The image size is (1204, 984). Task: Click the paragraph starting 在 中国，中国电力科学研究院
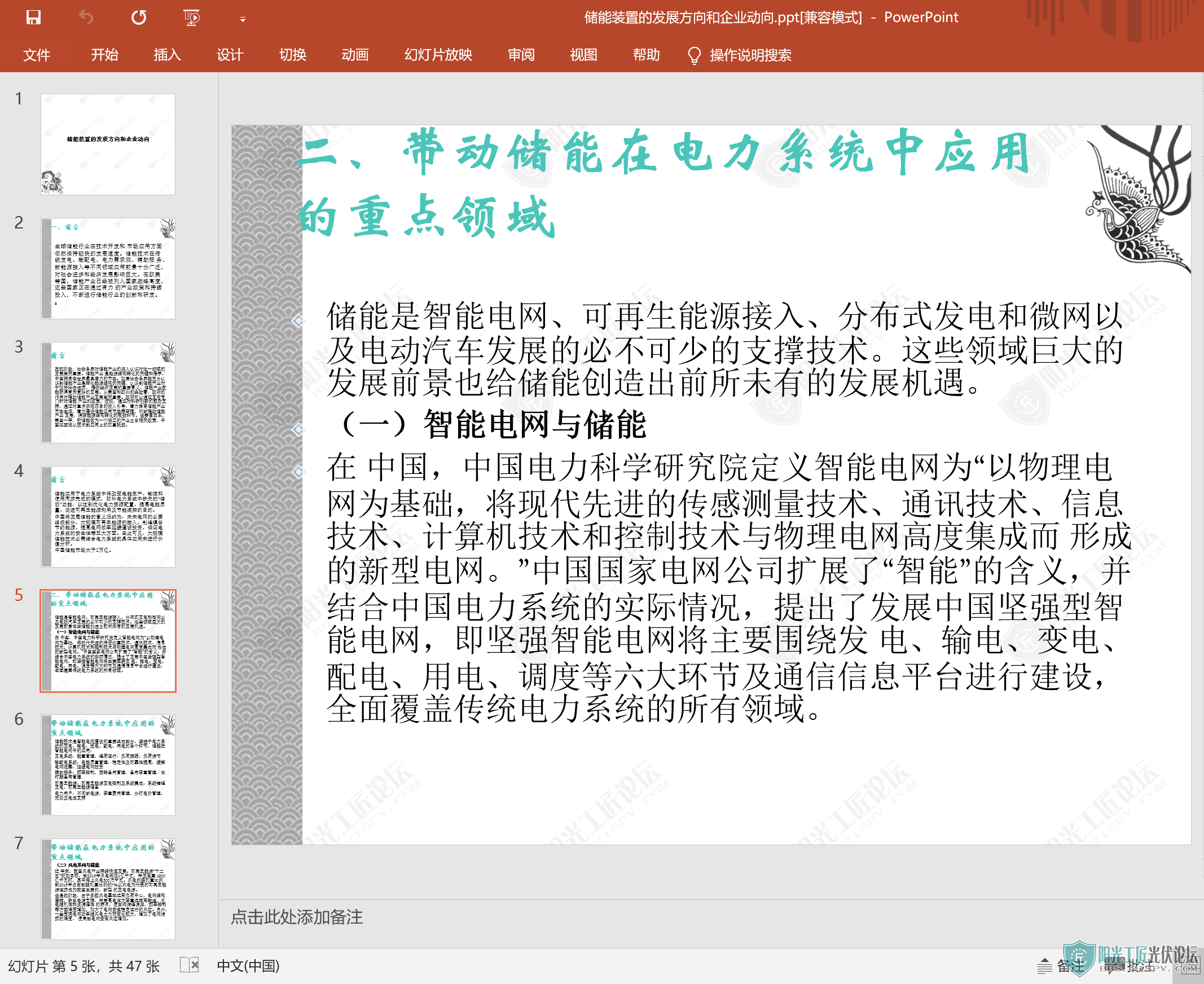728,588
